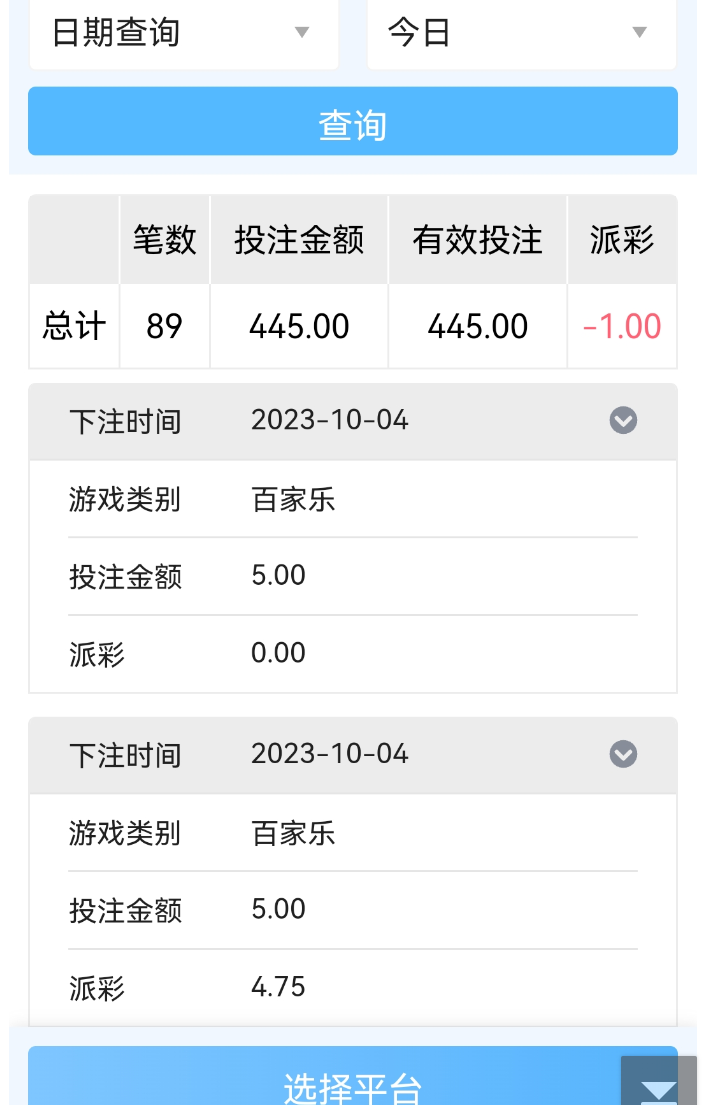712x1105 pixels.
Task: Tap 百家乐 in the first bet record
Action: coord(293,499)
